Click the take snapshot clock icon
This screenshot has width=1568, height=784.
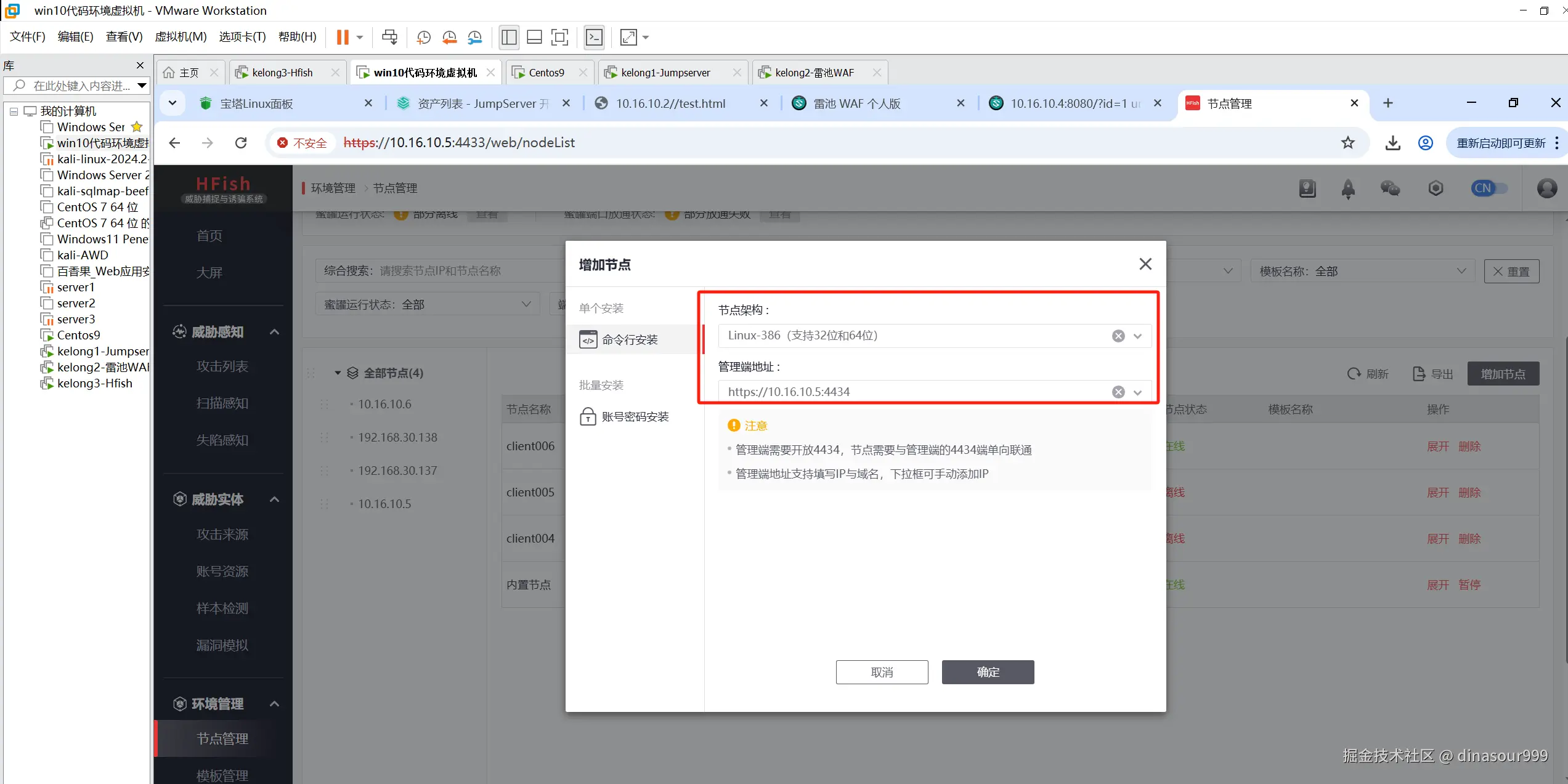click(x=423, y=38)
